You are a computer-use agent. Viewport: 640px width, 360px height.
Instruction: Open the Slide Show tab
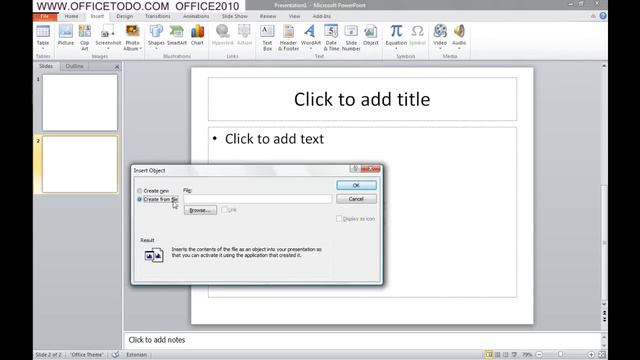coord(235,16)
